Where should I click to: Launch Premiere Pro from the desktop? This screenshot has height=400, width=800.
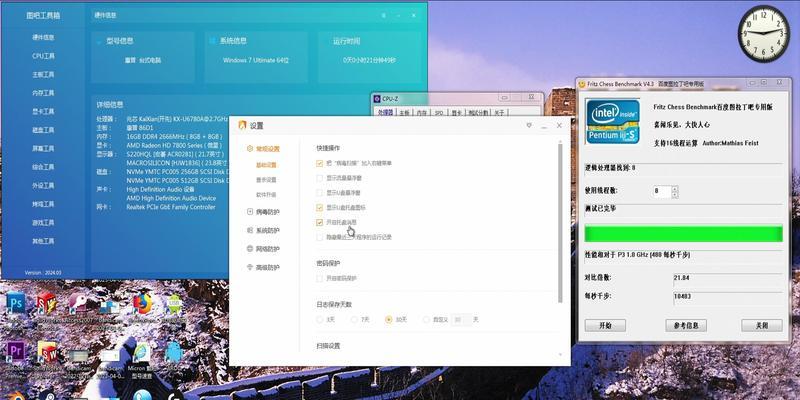coord(15,352)
